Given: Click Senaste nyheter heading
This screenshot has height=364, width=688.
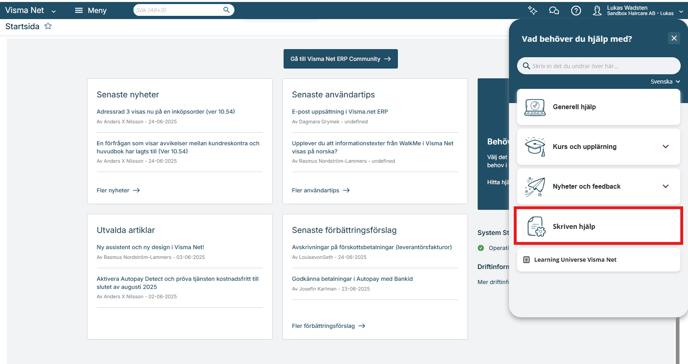Looking at the screenshot, I should [x=128, y=94].
